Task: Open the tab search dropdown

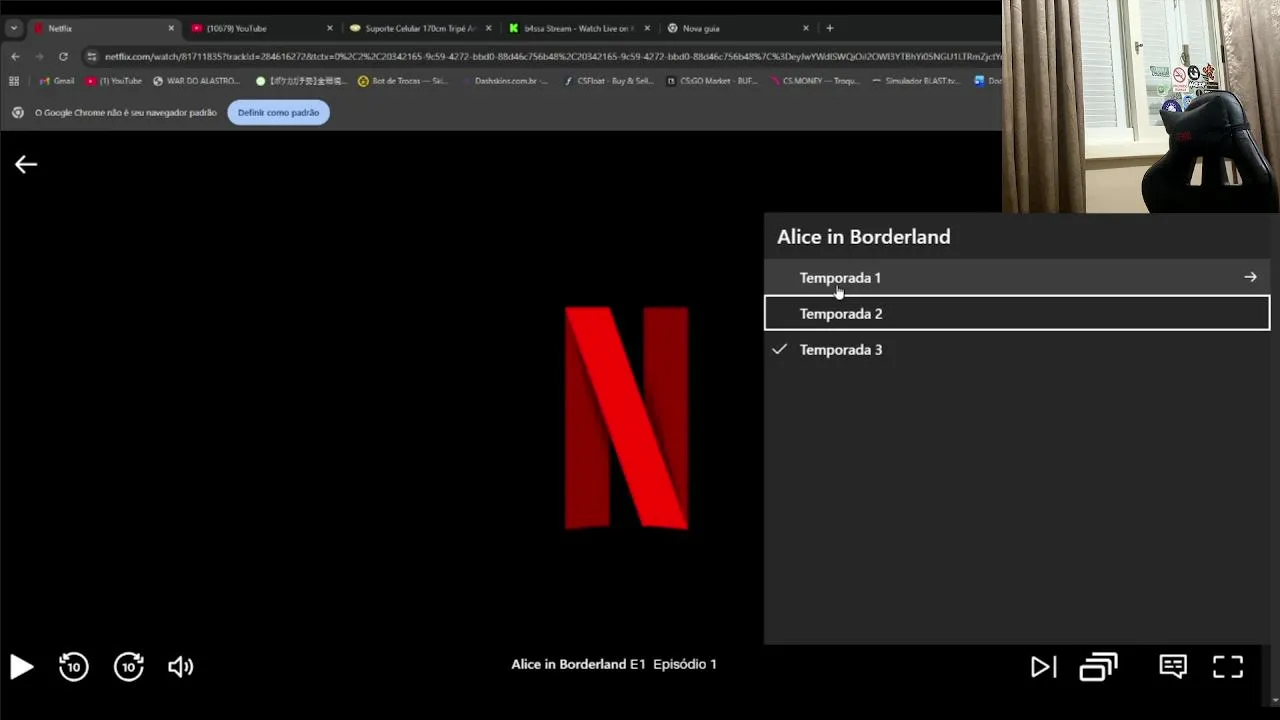Action: (x=13, y=28)
